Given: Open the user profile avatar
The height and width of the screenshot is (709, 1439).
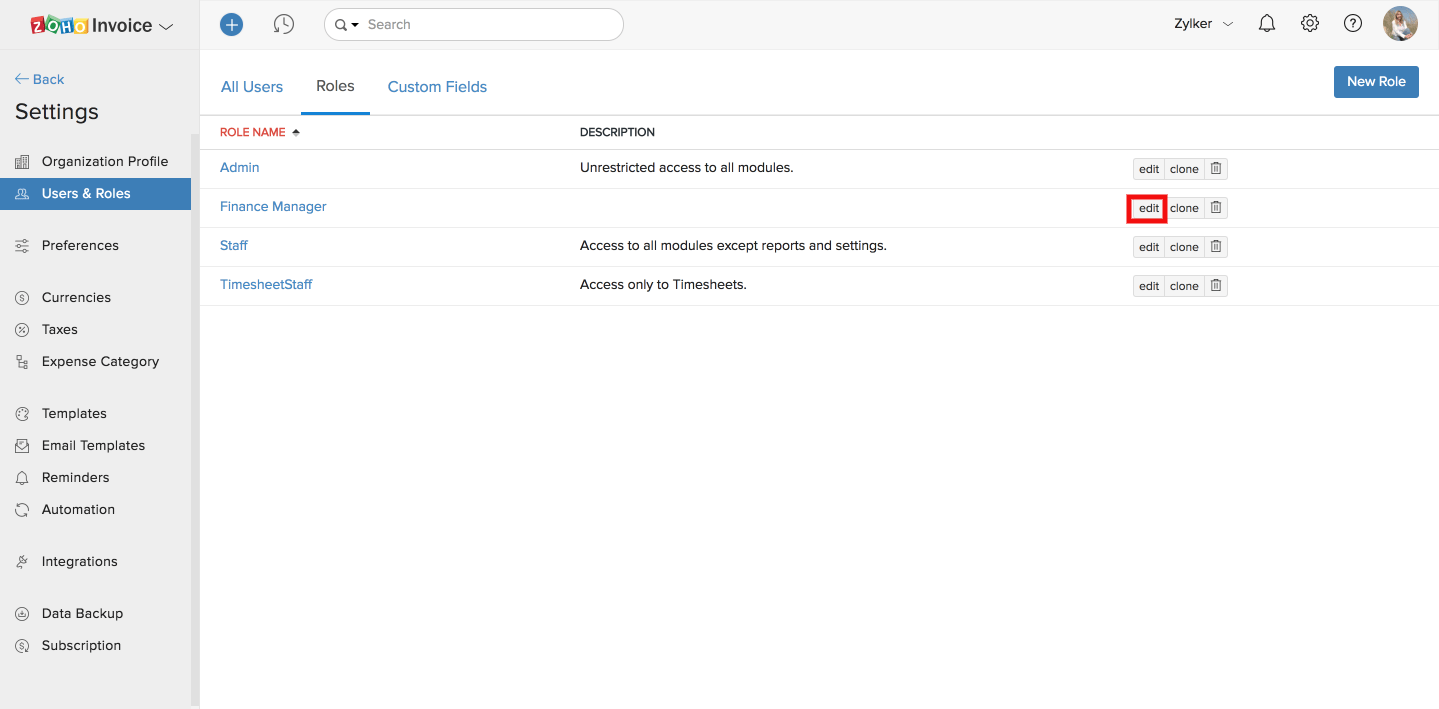Looking at the screenshot, I should (x=1400, y=24).
